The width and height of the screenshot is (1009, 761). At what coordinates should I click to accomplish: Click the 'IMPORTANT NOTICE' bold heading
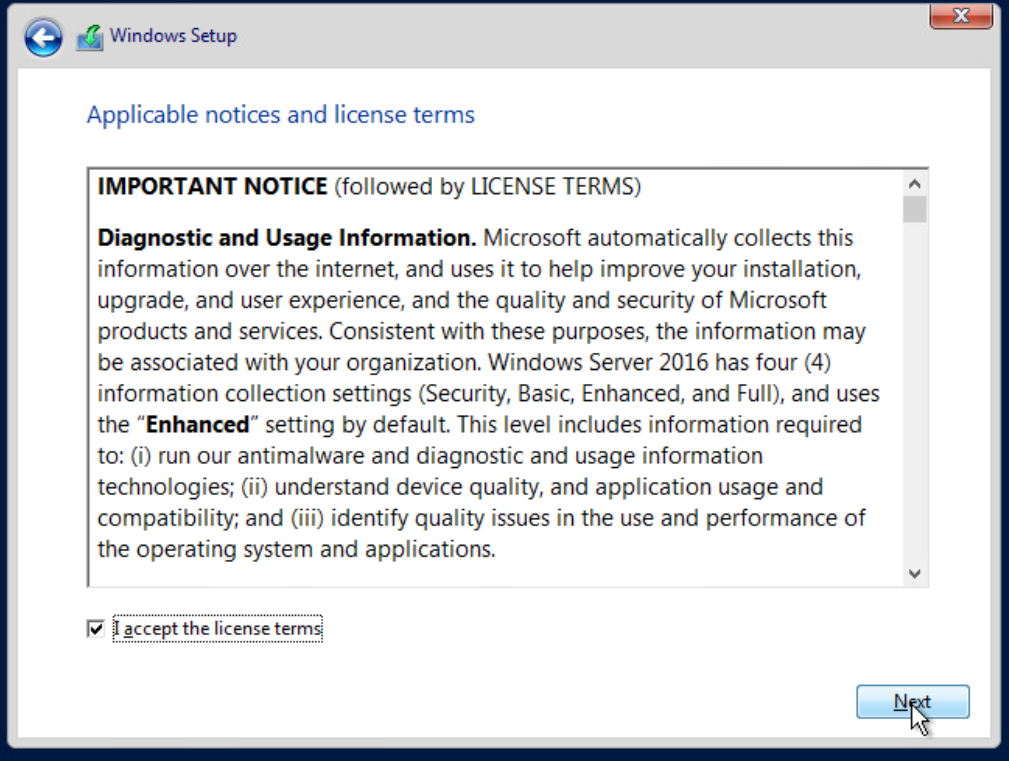(212, 186)
